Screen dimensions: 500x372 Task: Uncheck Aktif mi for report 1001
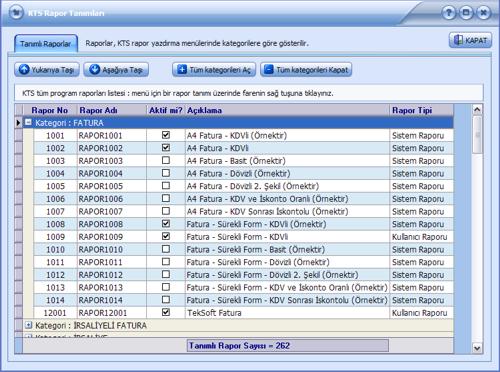[166, 135]
